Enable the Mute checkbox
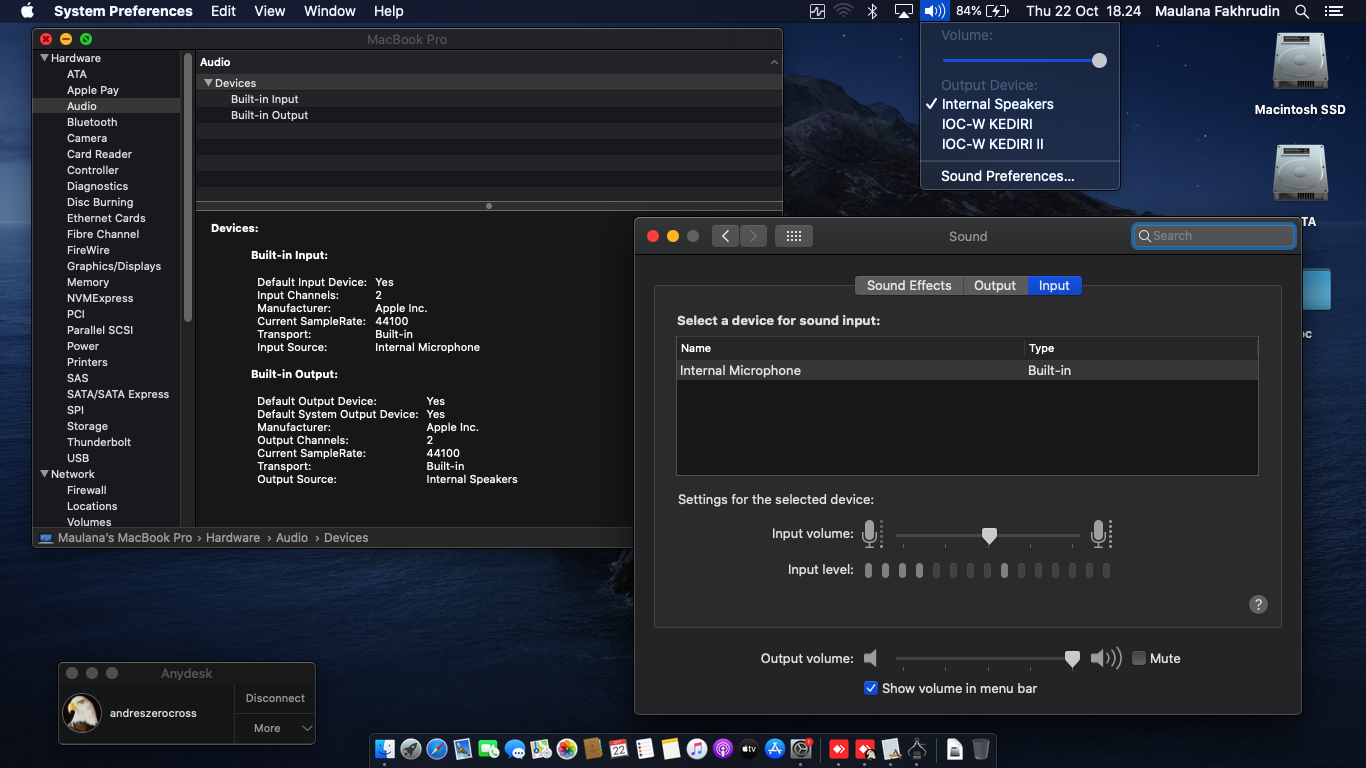 1139,658
